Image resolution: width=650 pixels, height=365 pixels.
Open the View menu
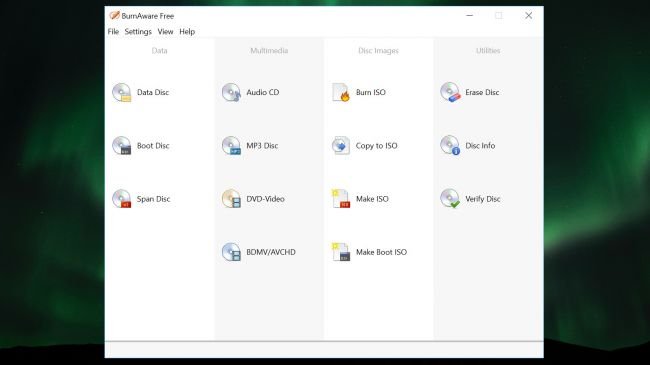(x=165, y=32)
